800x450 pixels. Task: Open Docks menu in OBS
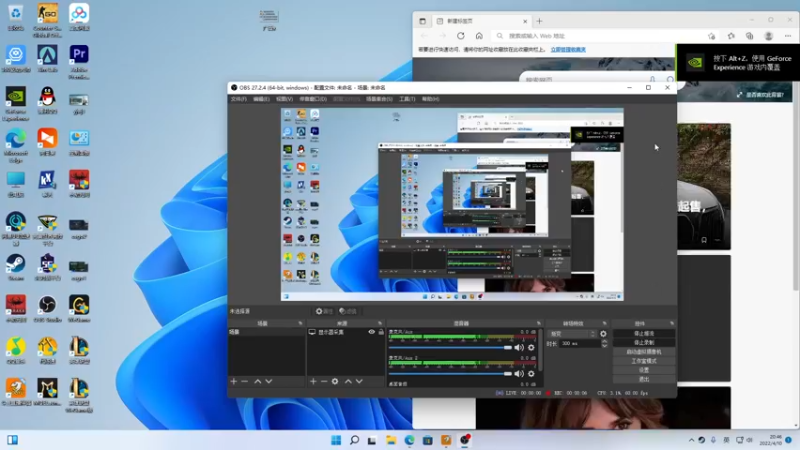(x=313, y=99)
